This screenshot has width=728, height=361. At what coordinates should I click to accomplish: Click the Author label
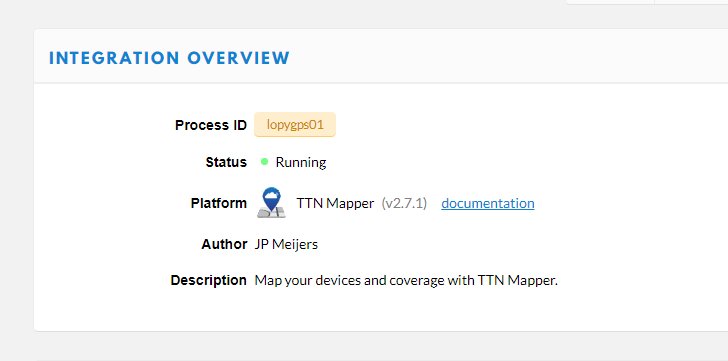(224, 244)
